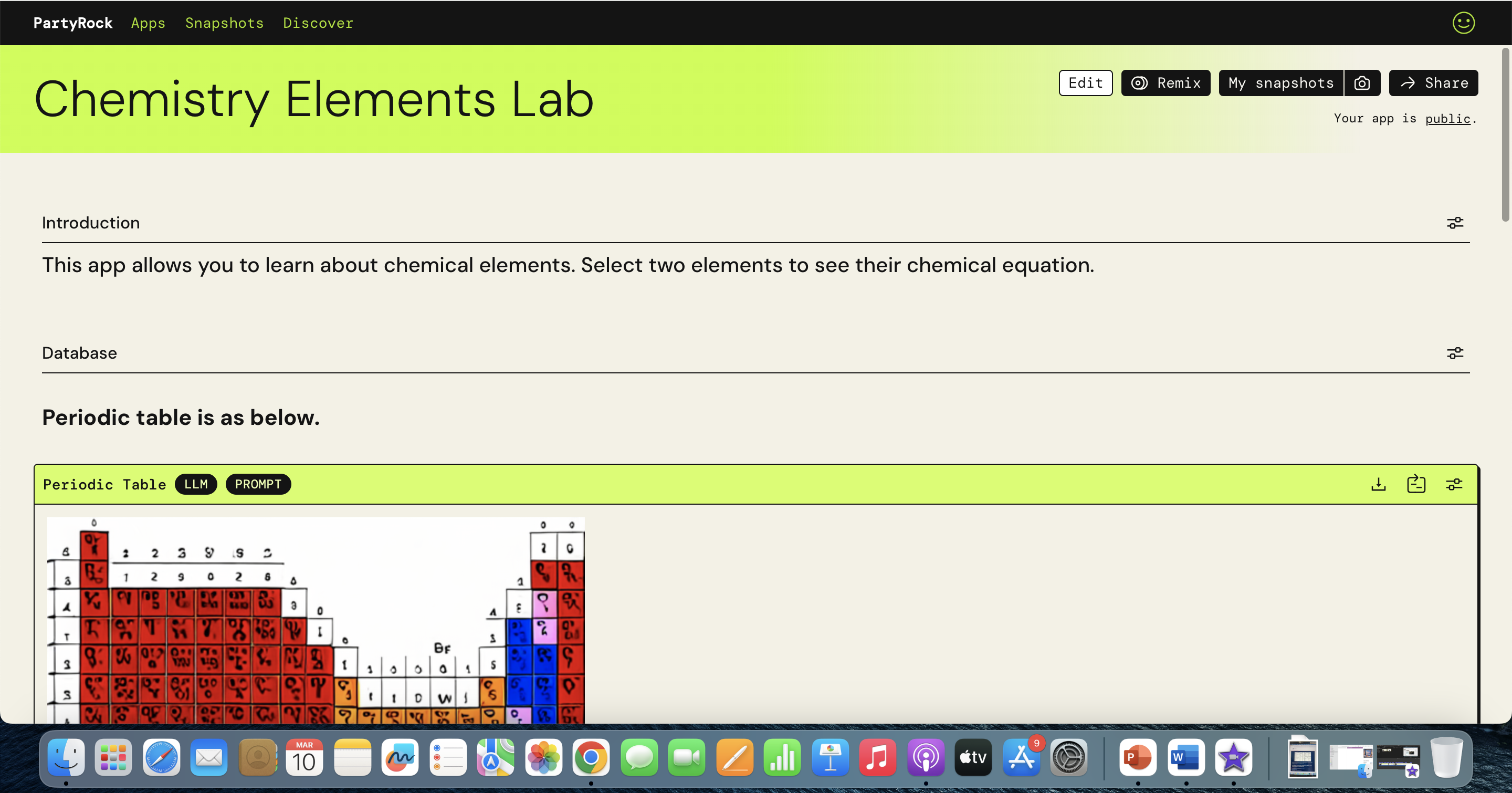Navigate to the Discover tab
This screenshot has height=793, width=1512.
click(x=318, y=23)
